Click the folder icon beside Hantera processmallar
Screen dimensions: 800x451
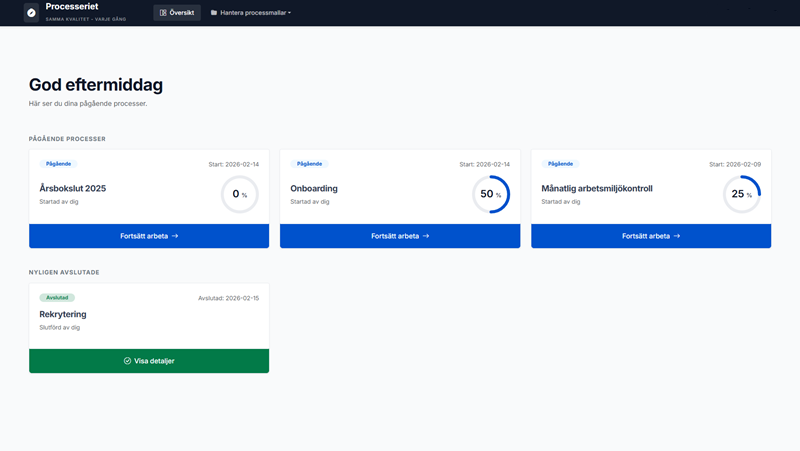[x=214, y=13]
